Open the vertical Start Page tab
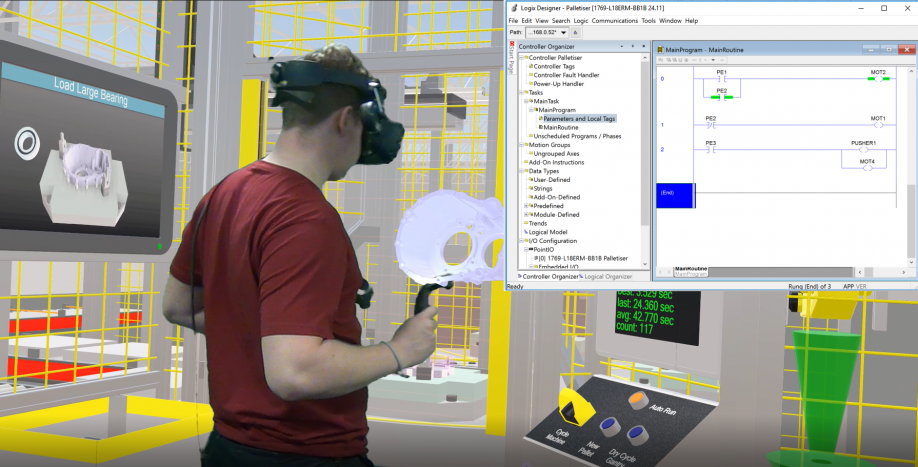The image size is (918, 467). (x=512, y=58)
